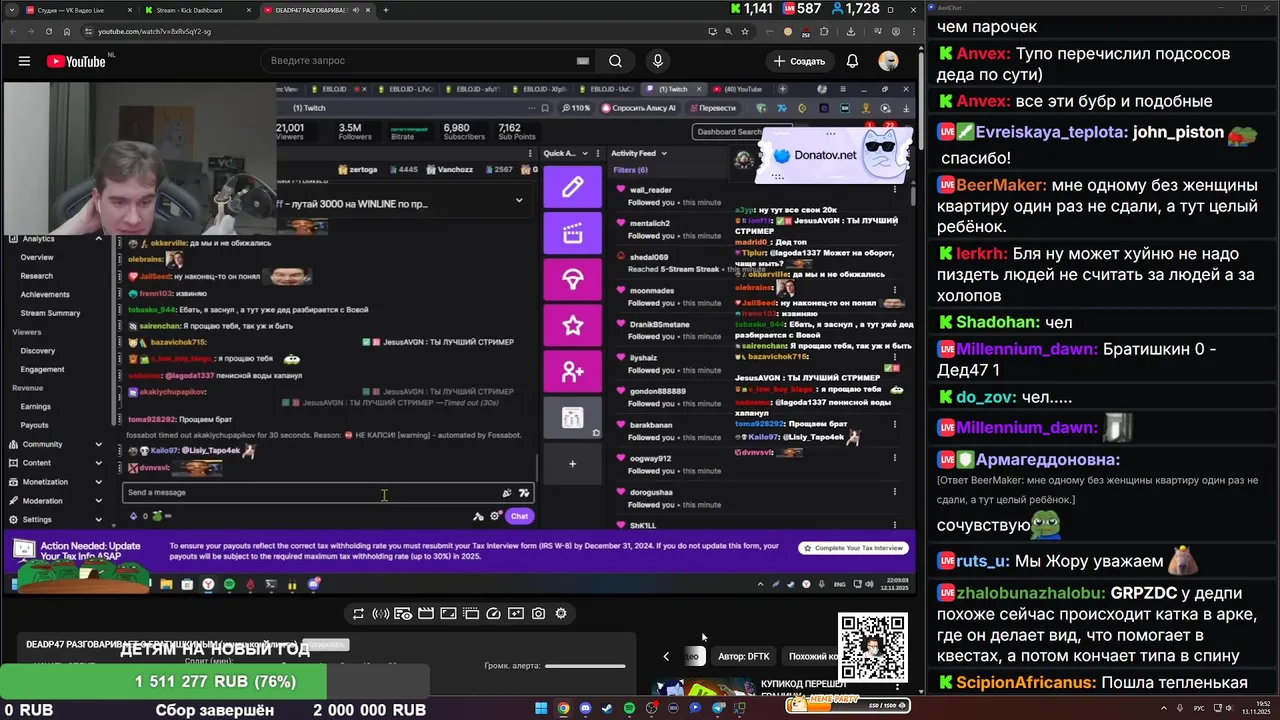Open the Windows Start button
This screenshot has height=720, width=1280.
pos(541,708)
